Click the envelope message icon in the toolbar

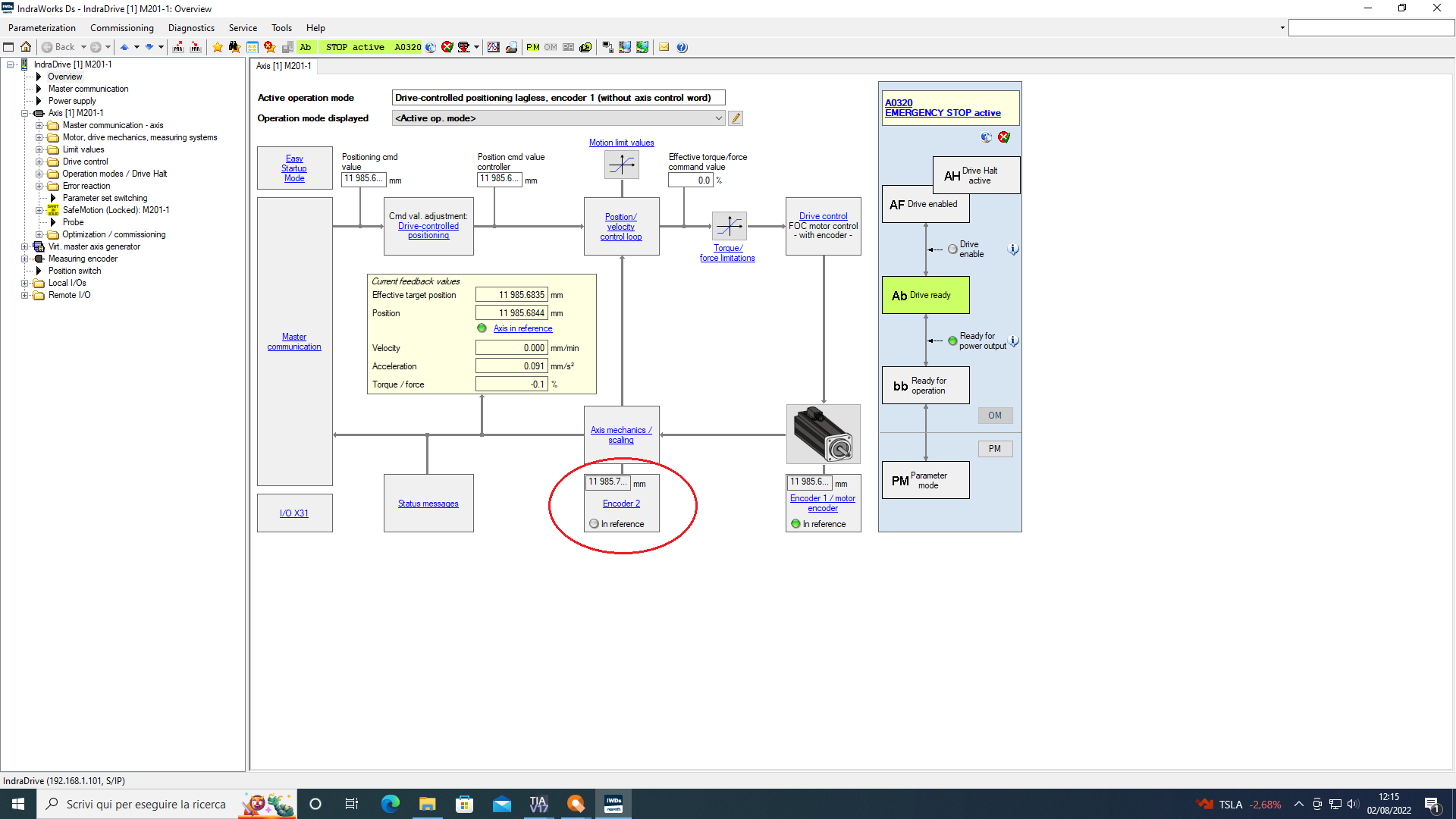click(x=664, y=47)
